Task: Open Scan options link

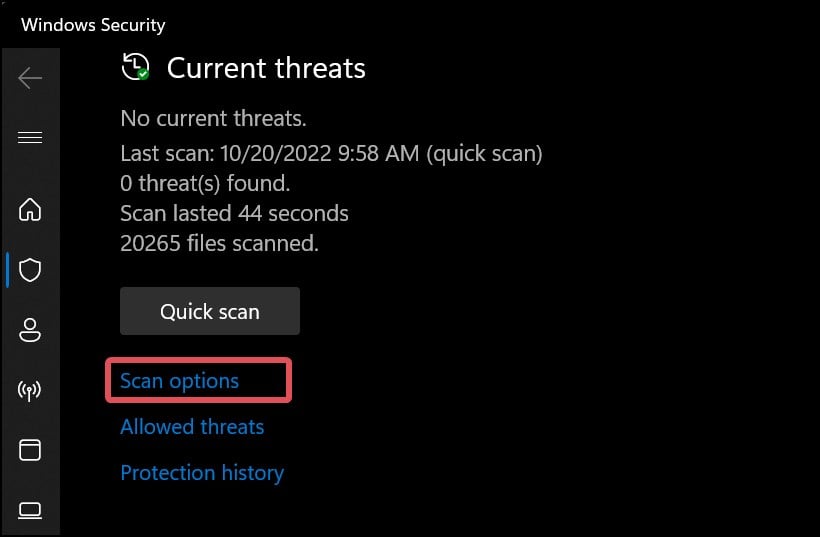Action: point(180,381)
